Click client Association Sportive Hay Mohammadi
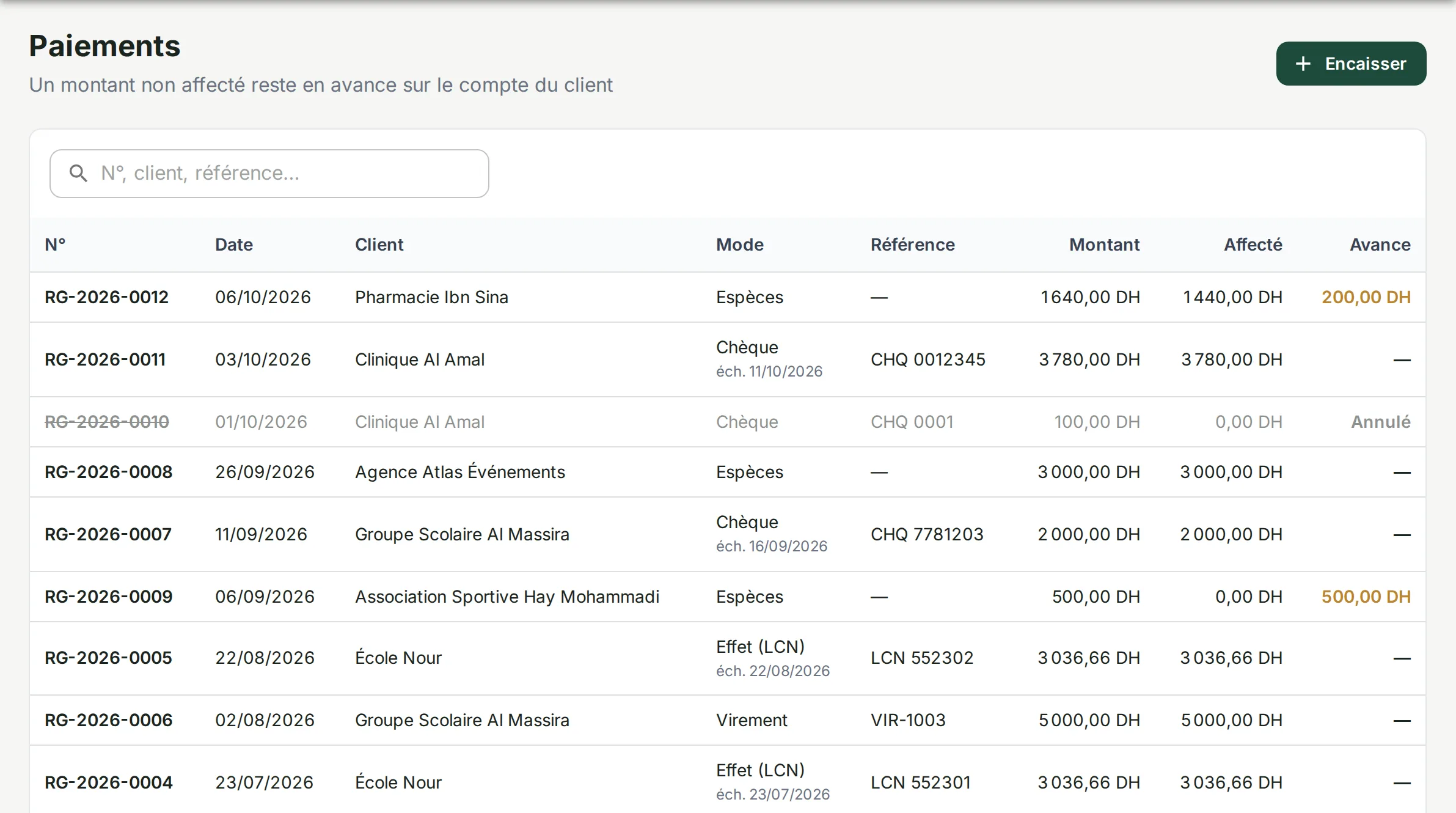 [x=507, y=597]
